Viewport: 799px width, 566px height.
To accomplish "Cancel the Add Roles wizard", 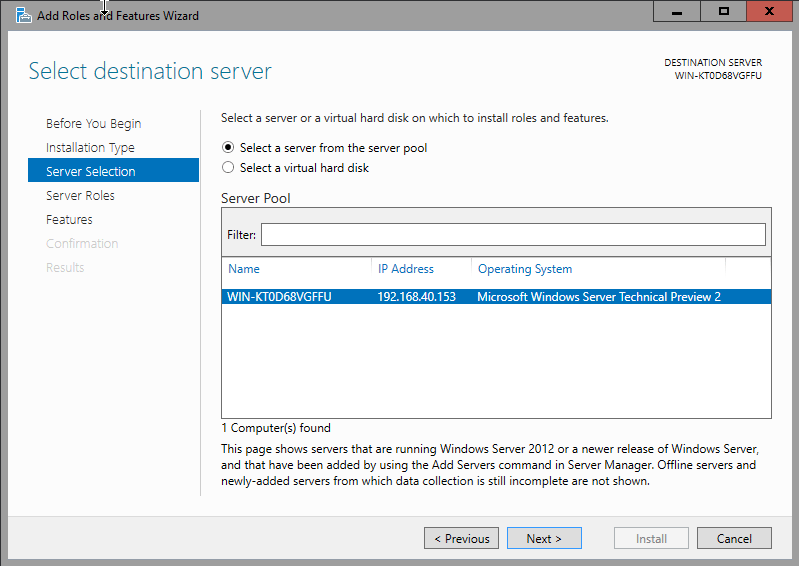I will [734, 538].
